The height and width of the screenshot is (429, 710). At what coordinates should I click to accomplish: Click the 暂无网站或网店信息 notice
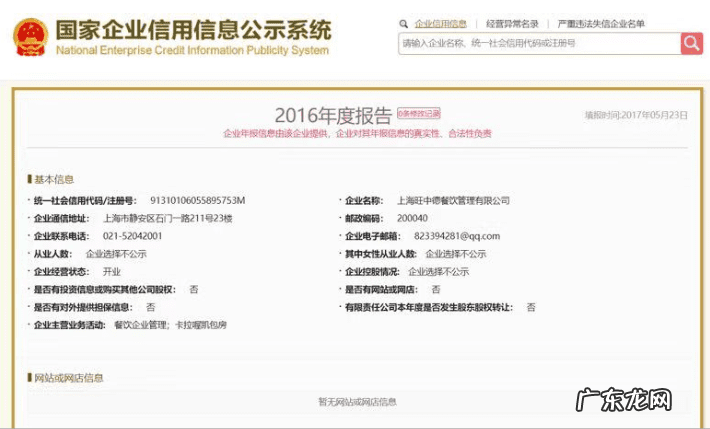click(x=357, y=402)
